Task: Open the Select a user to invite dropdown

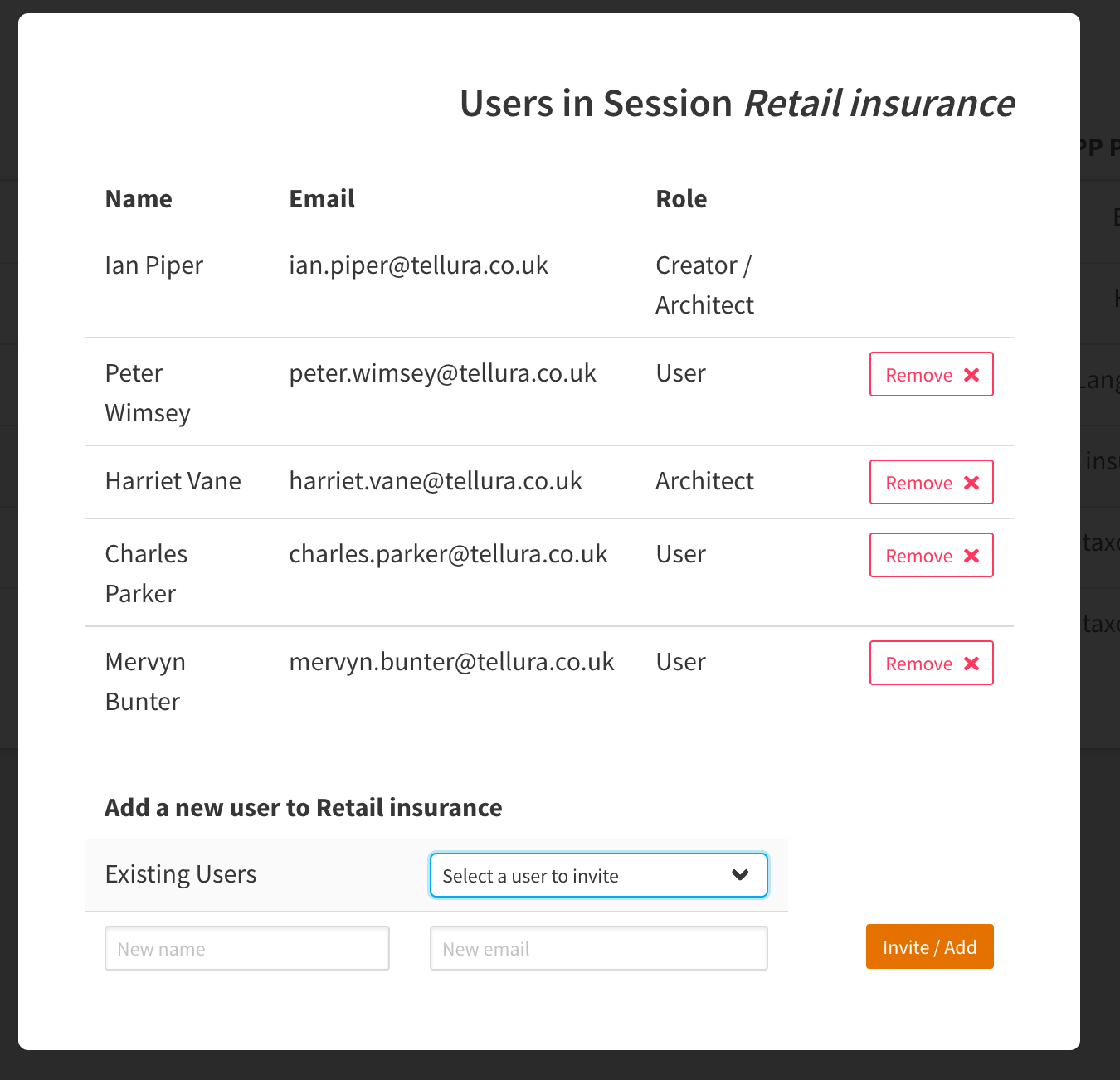Action: coord(598,875)
